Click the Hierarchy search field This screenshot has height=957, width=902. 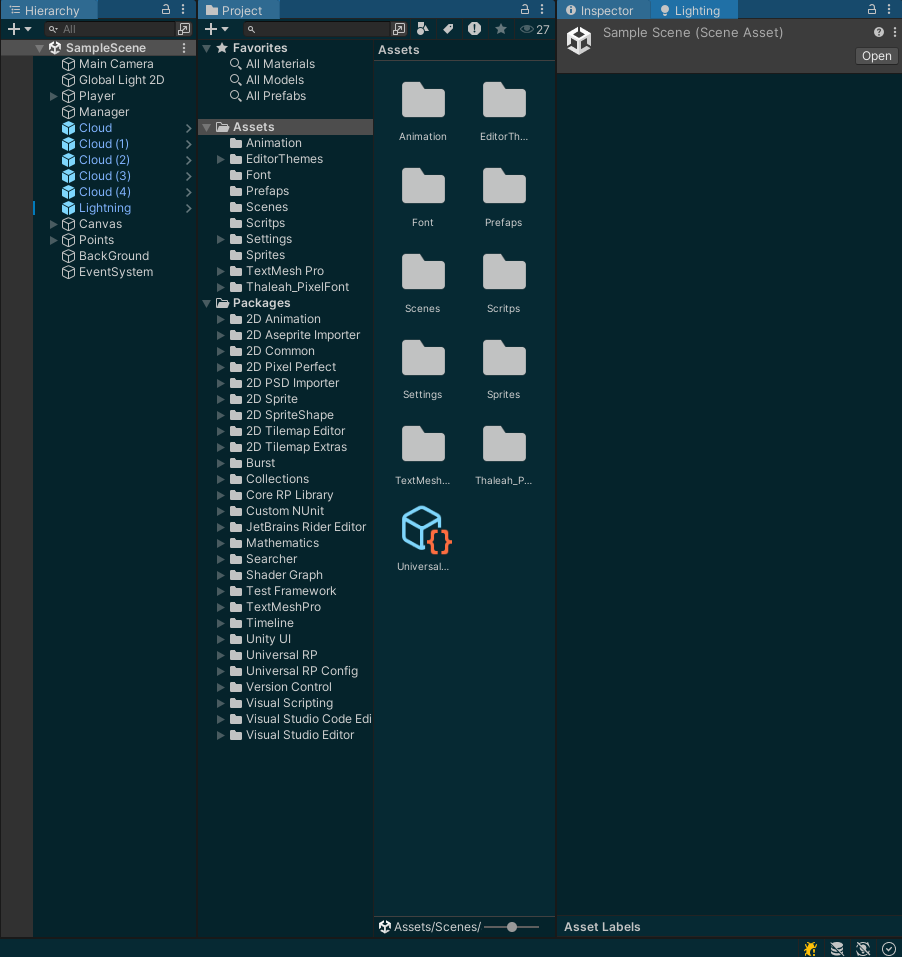[110, 29]
